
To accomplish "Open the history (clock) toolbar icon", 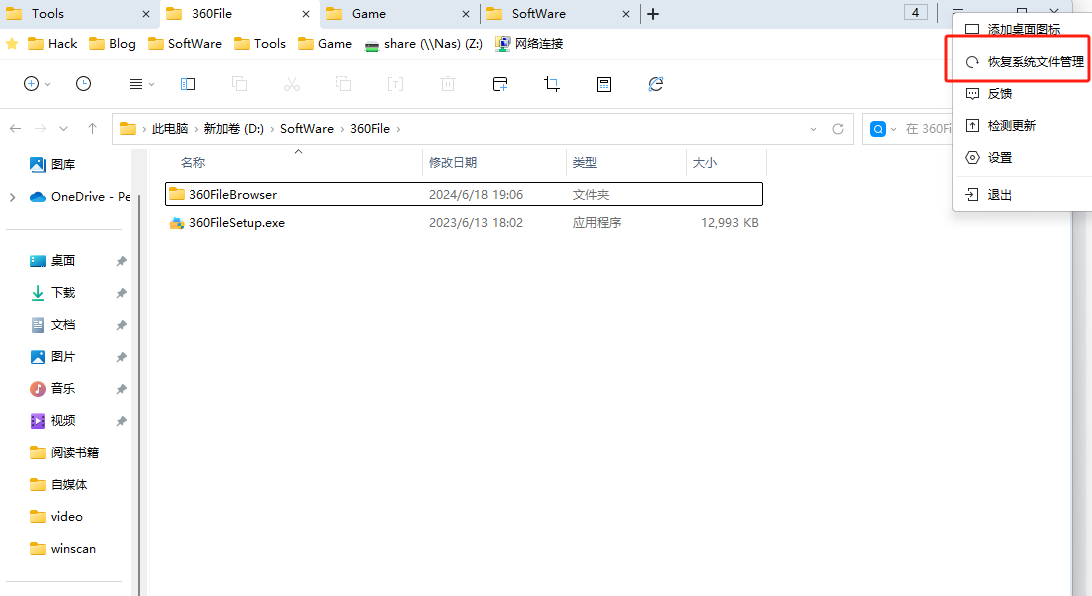I will pyautogui.click(x=83, y=84).
